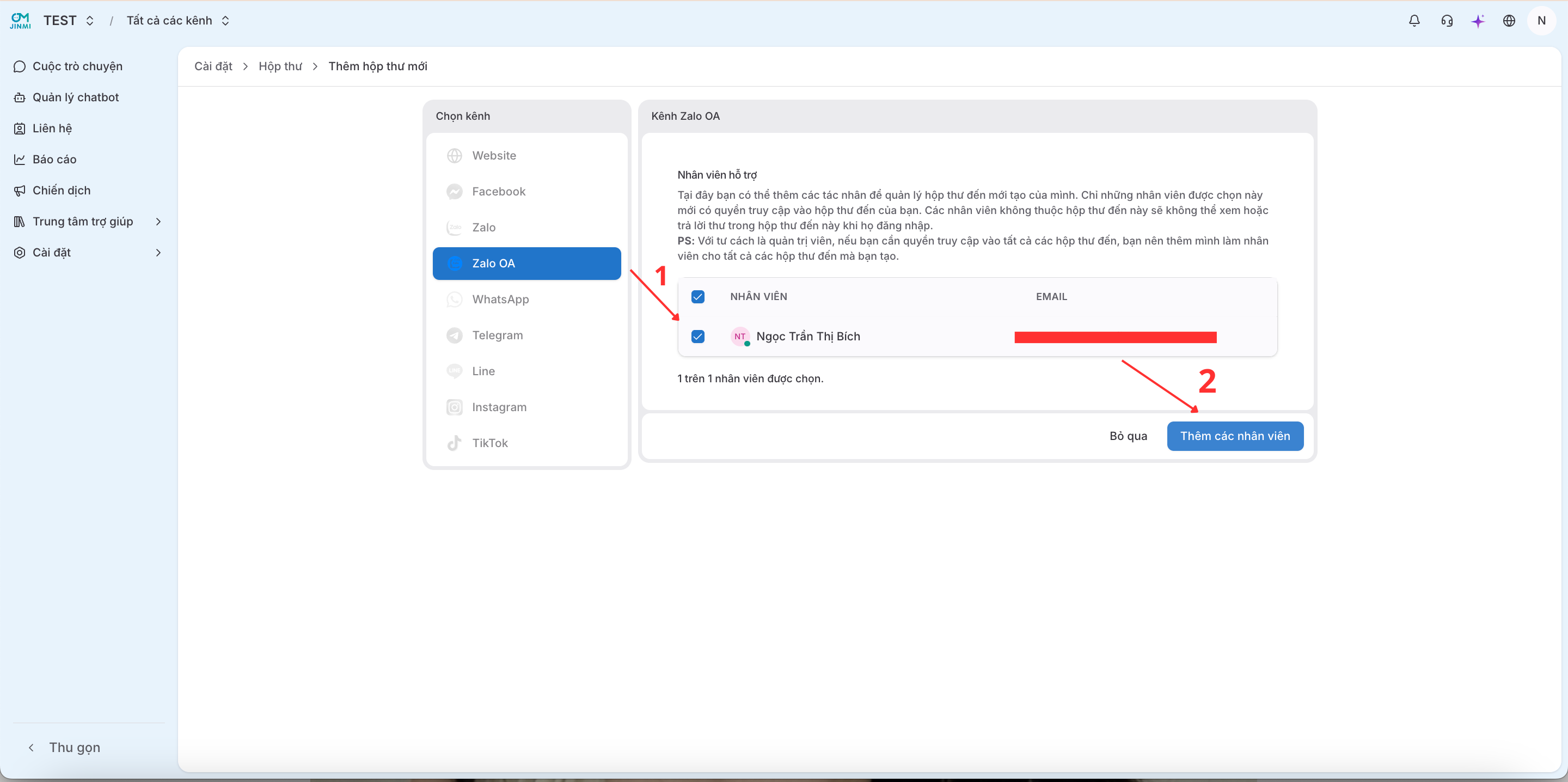Open the N user avatar menu

click(1541, 21)
